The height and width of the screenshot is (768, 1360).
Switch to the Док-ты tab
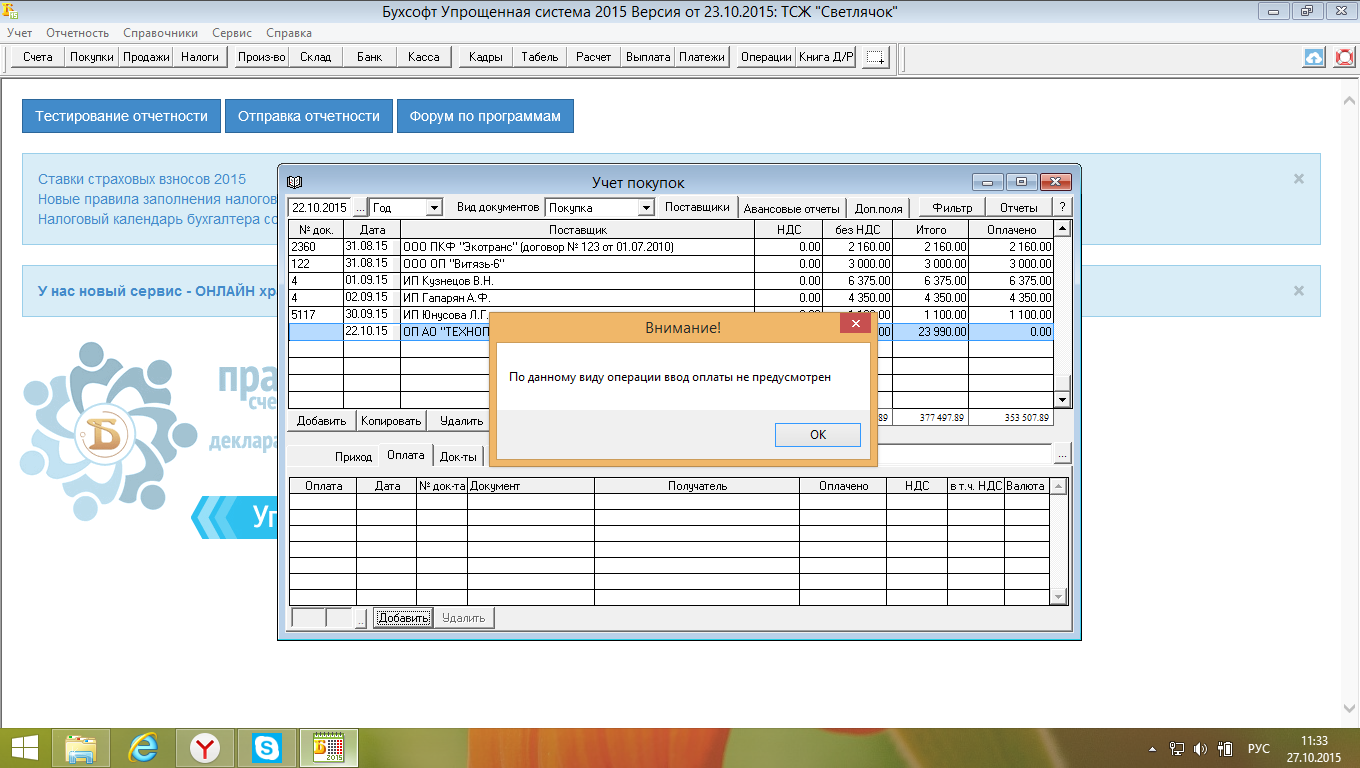pos(459,456)
